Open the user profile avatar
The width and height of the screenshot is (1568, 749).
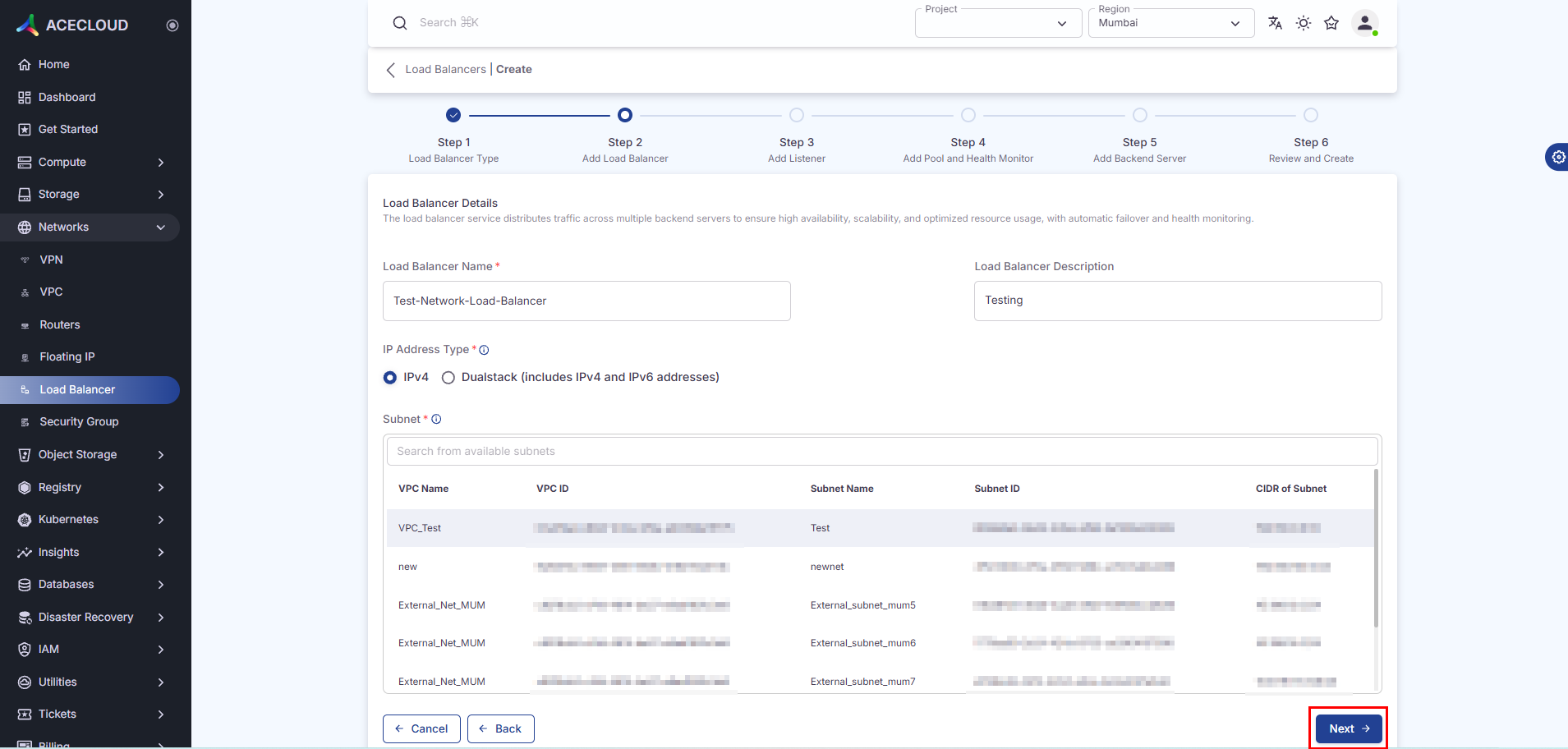click(x=1364, y=23)
